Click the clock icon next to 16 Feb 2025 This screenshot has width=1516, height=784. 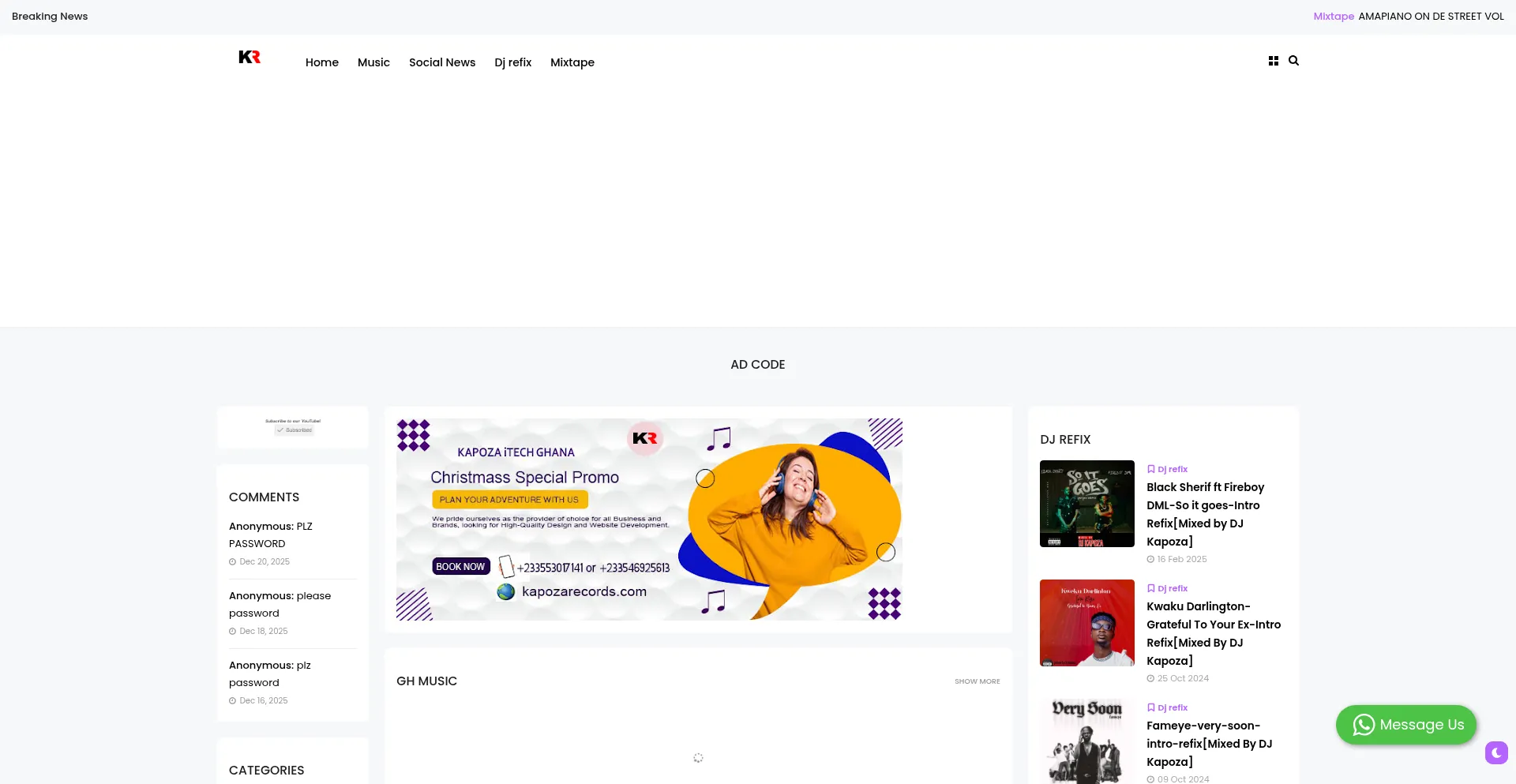click(x=1150, y=559)
